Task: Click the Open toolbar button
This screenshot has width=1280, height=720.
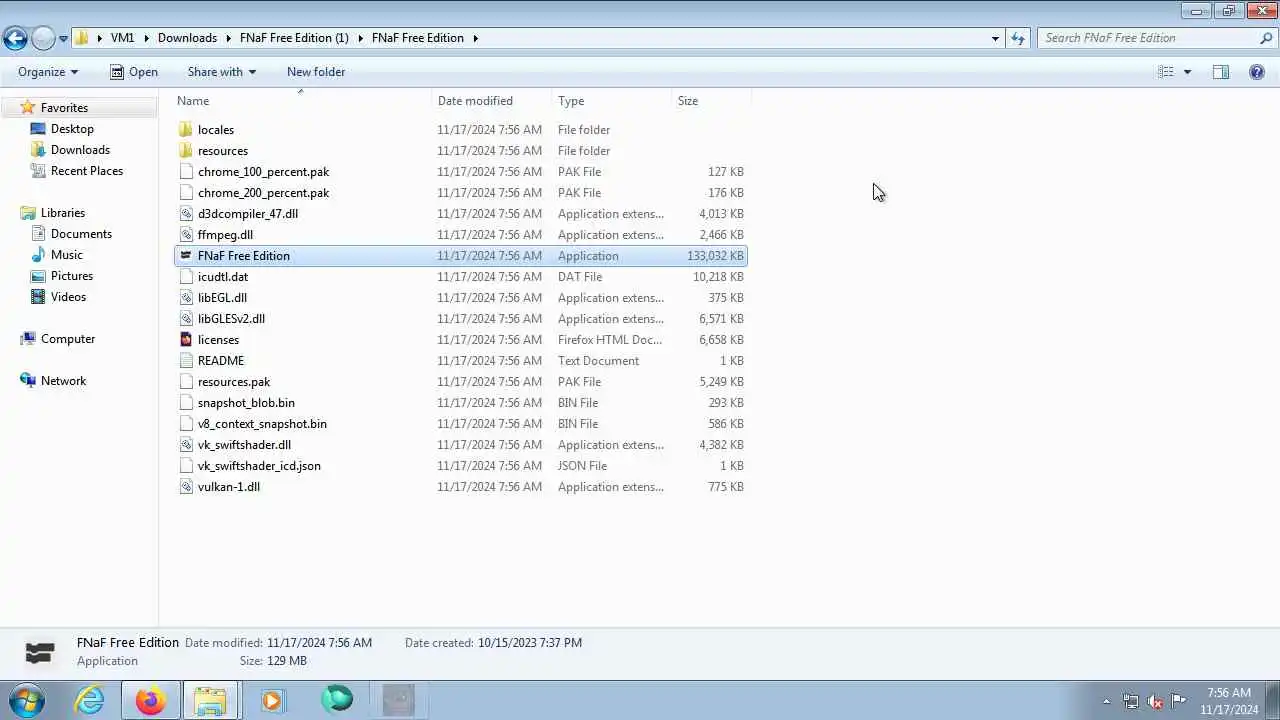Action: [x=134, y=72]
